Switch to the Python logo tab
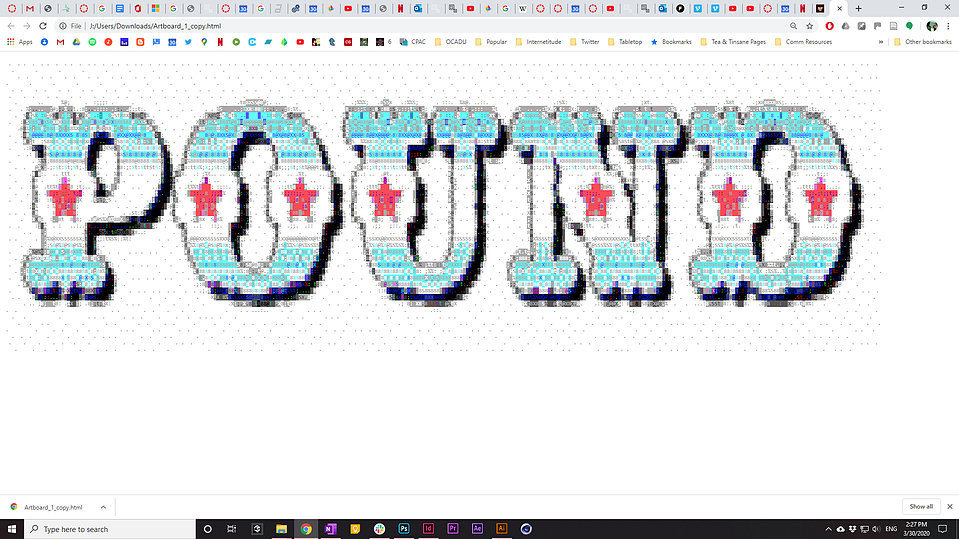 [296, 9]
